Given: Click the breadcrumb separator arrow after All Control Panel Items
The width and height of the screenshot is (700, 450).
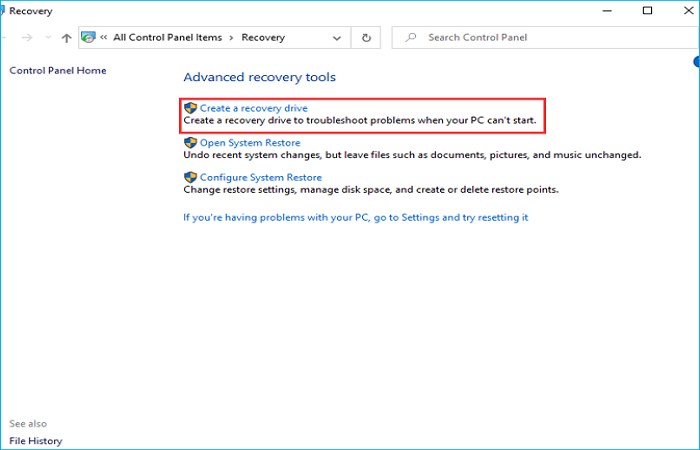Looking at the screenshot, I should click(x=231, y=38).
